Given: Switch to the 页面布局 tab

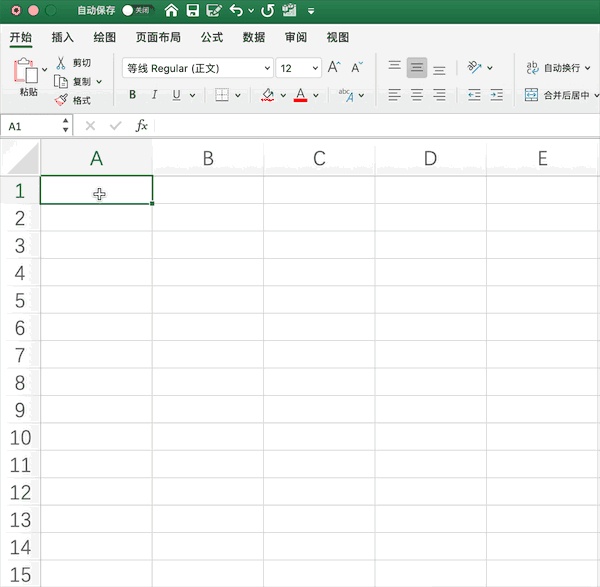Looking at the screenshot, I should coord(158,37).
